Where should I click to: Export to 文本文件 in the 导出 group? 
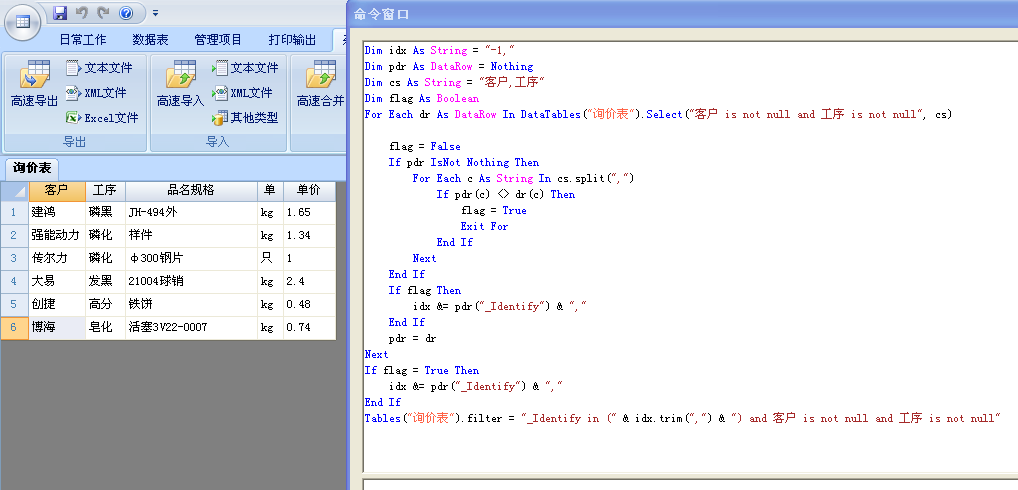tap(99, 68)
